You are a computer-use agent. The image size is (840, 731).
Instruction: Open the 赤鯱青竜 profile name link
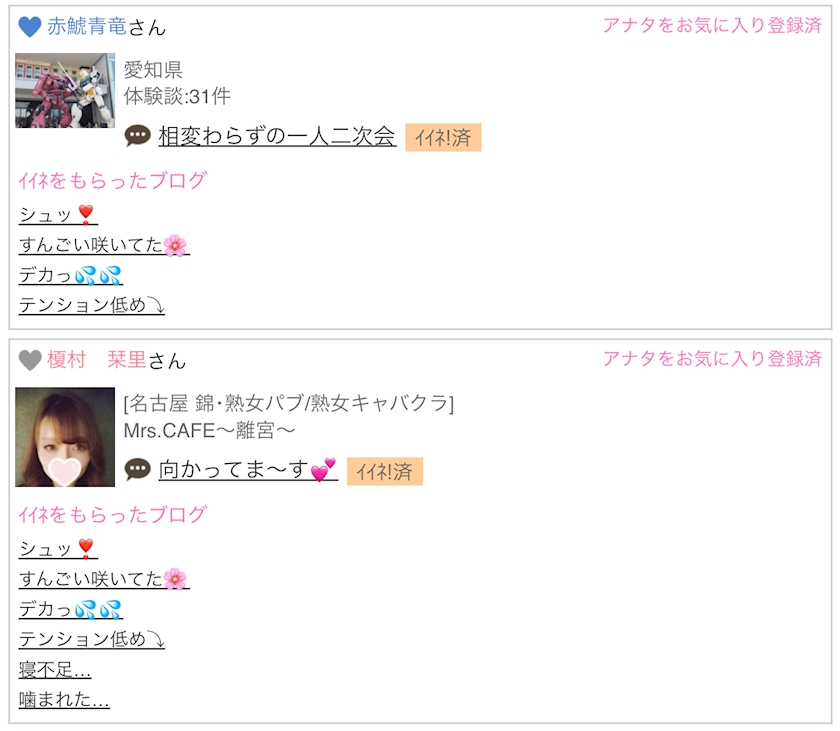coord(87,26)
